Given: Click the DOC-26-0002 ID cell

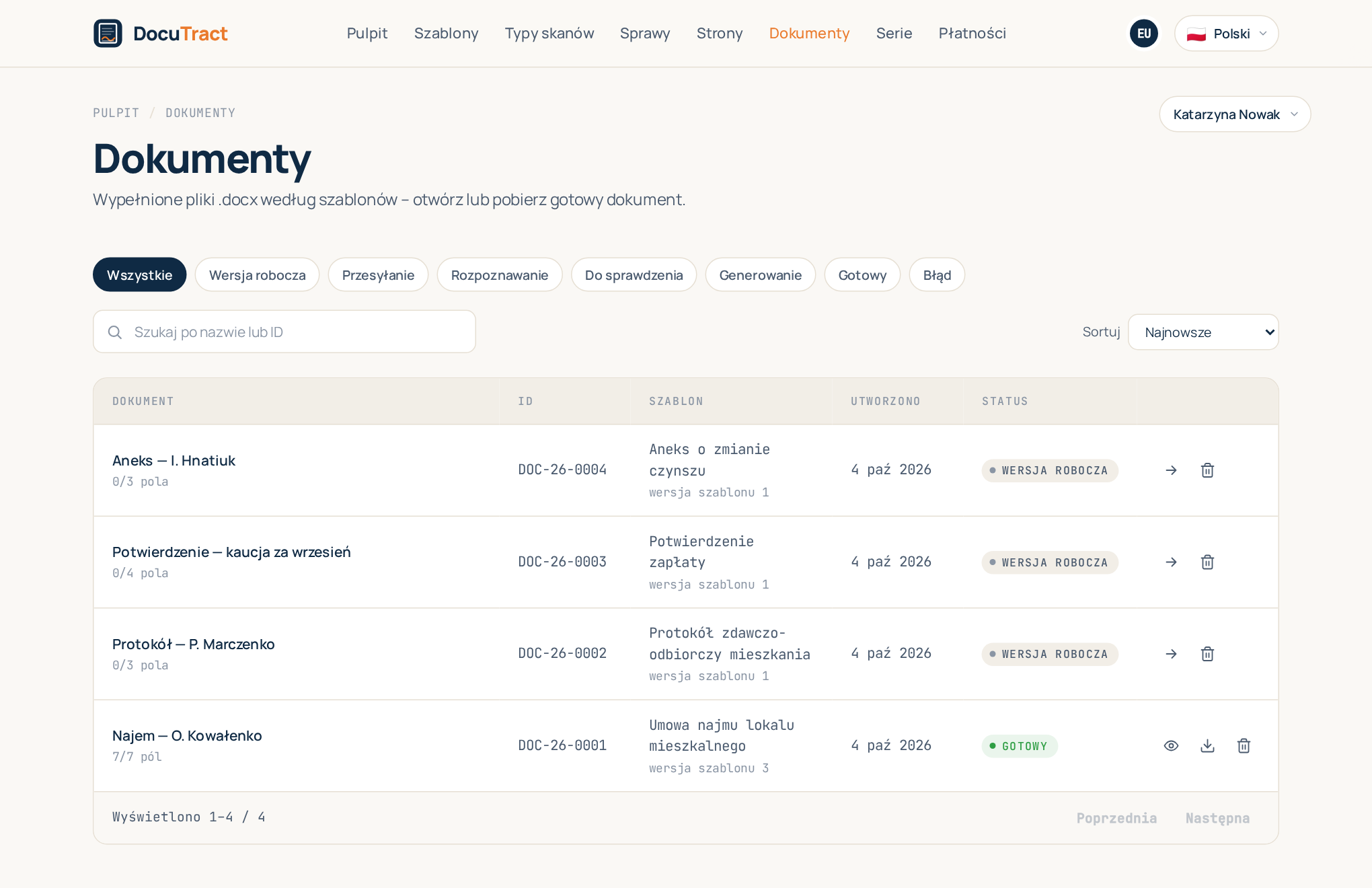Looking at the screenshot, I should (562, 653).
